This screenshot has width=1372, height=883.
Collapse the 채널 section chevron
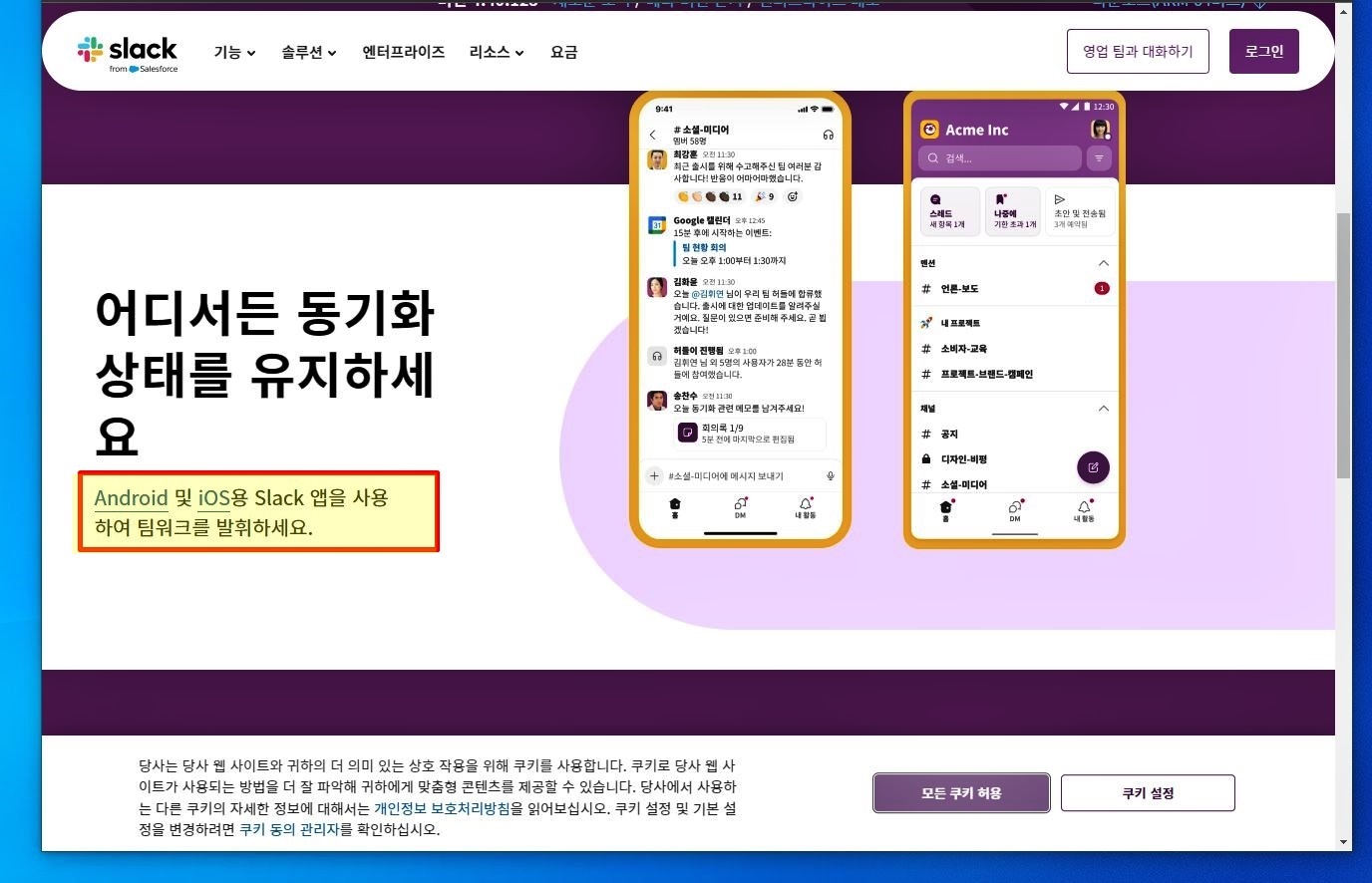click(x=1103, y=409)
